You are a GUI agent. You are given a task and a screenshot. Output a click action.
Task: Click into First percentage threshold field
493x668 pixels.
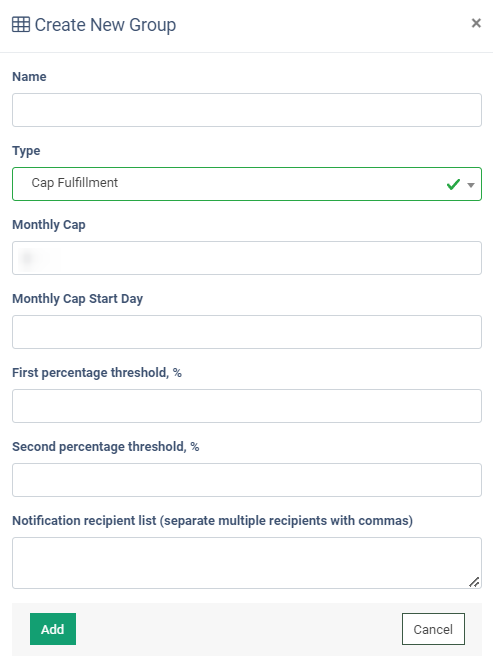tap(247, 406)
